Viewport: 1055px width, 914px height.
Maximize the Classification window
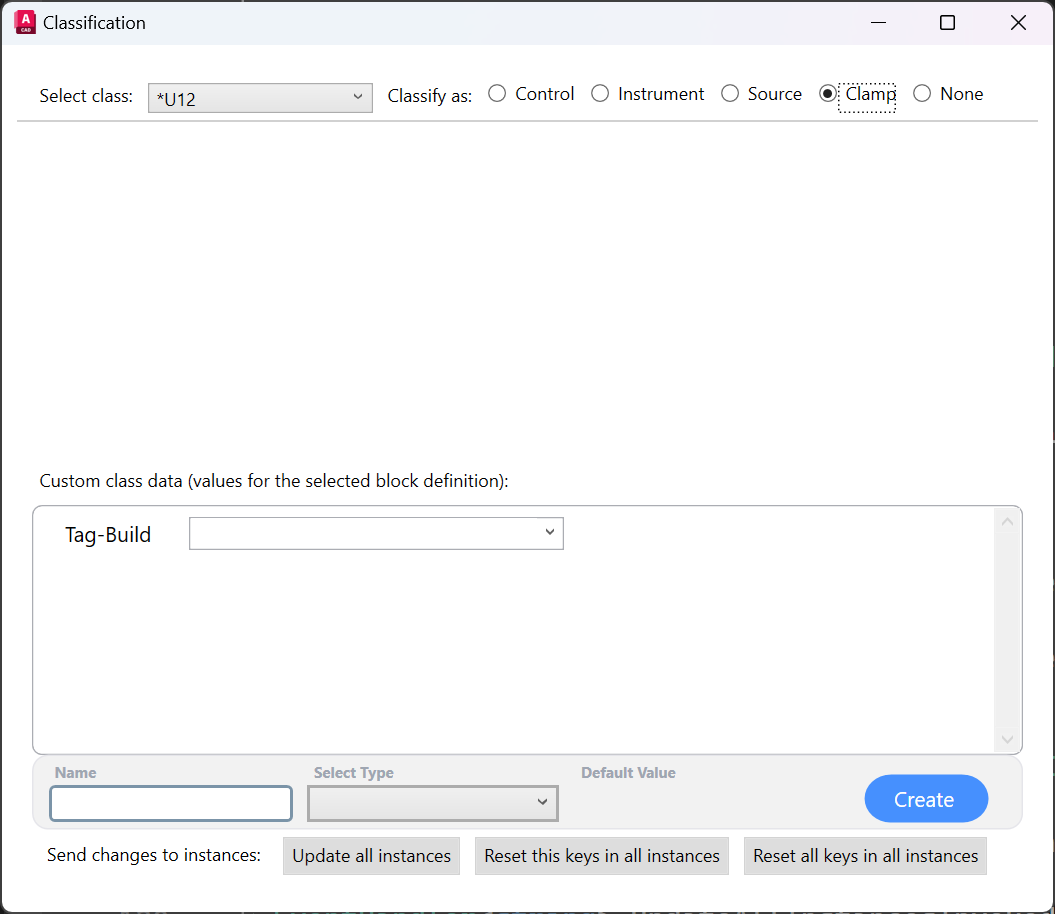click(x=947, y=22)
